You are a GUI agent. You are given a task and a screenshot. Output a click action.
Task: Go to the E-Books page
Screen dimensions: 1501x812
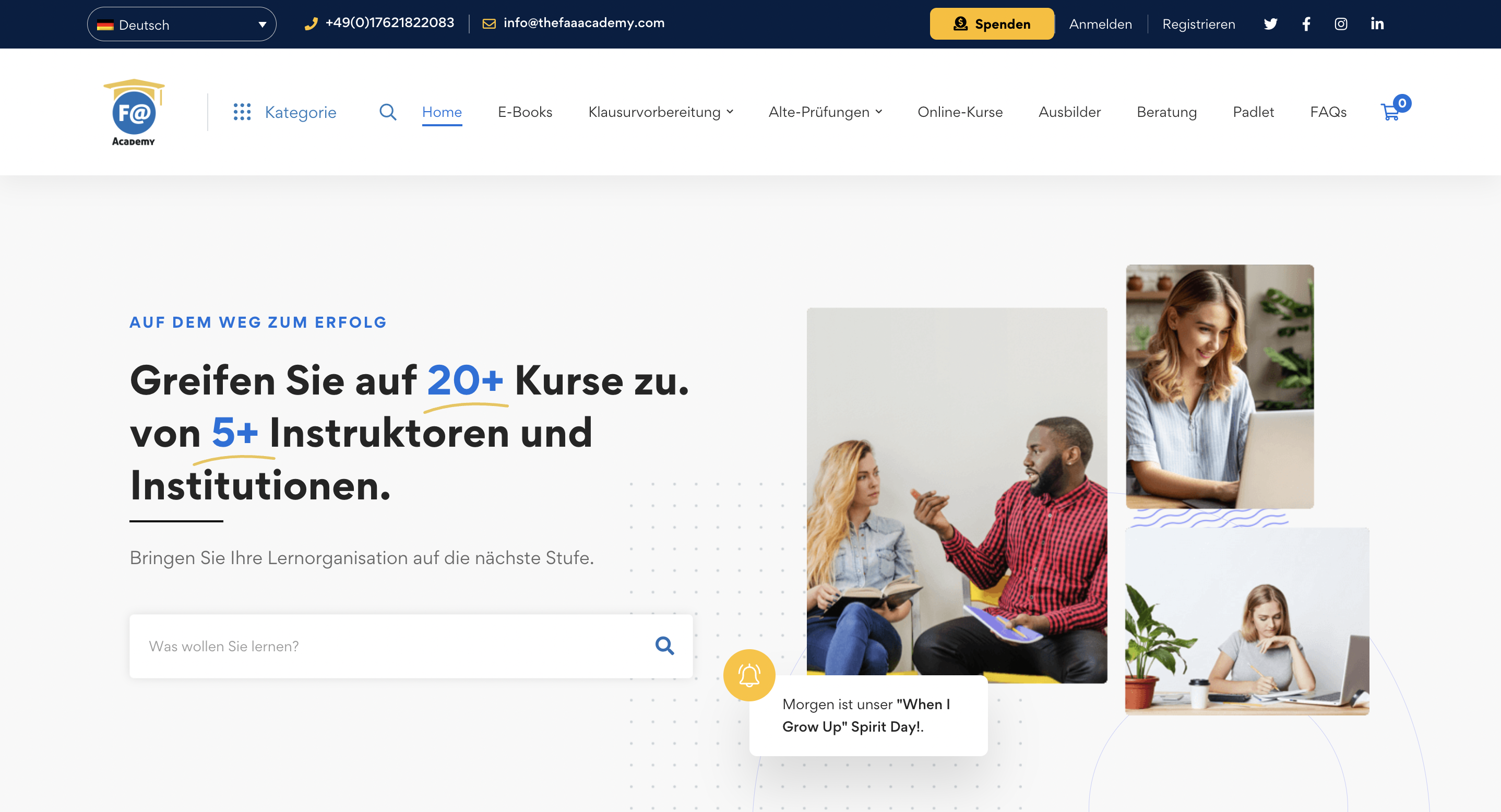[525, 112]
